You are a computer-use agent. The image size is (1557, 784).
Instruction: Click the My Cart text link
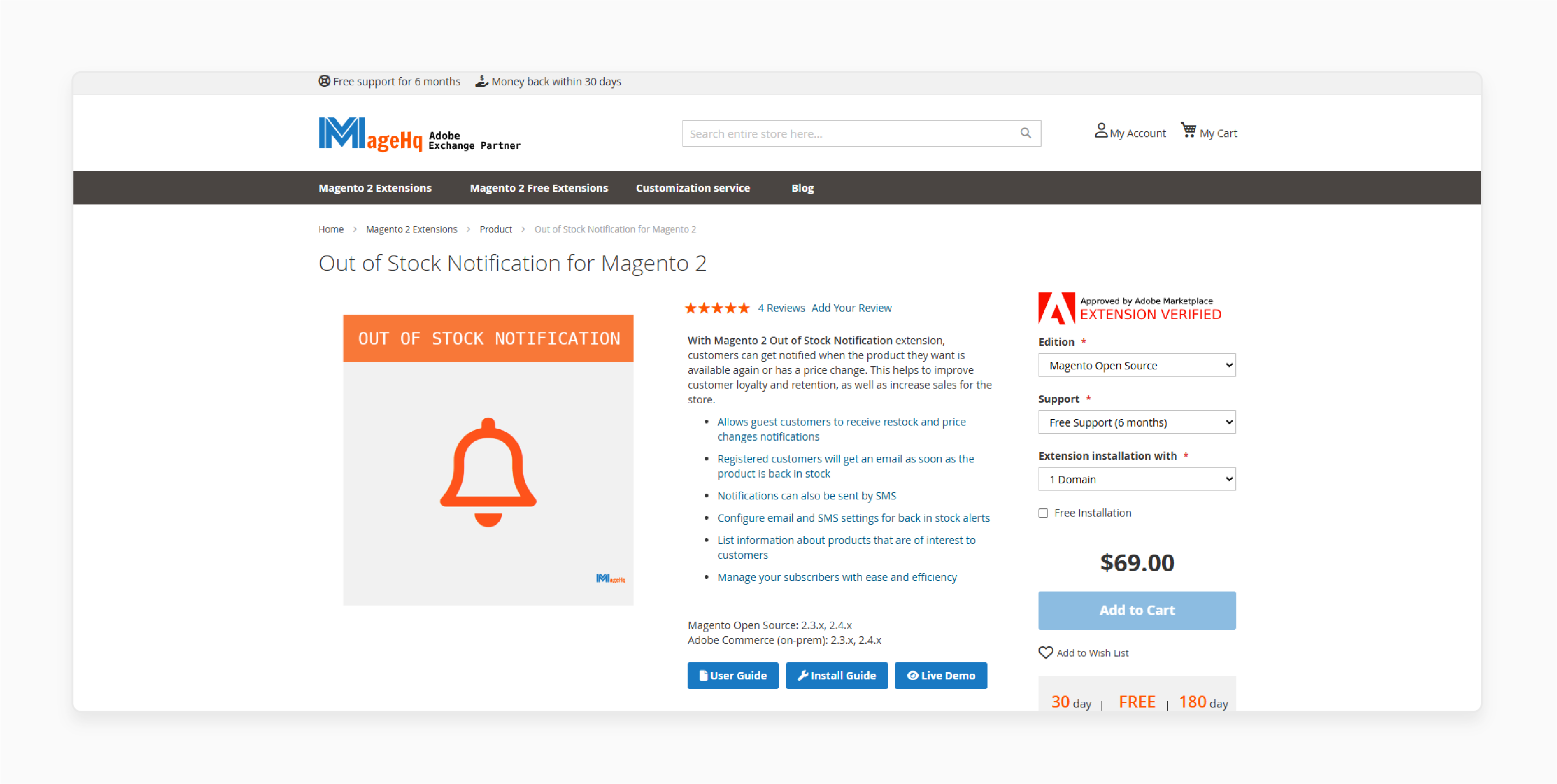(x=1218, y=134)
